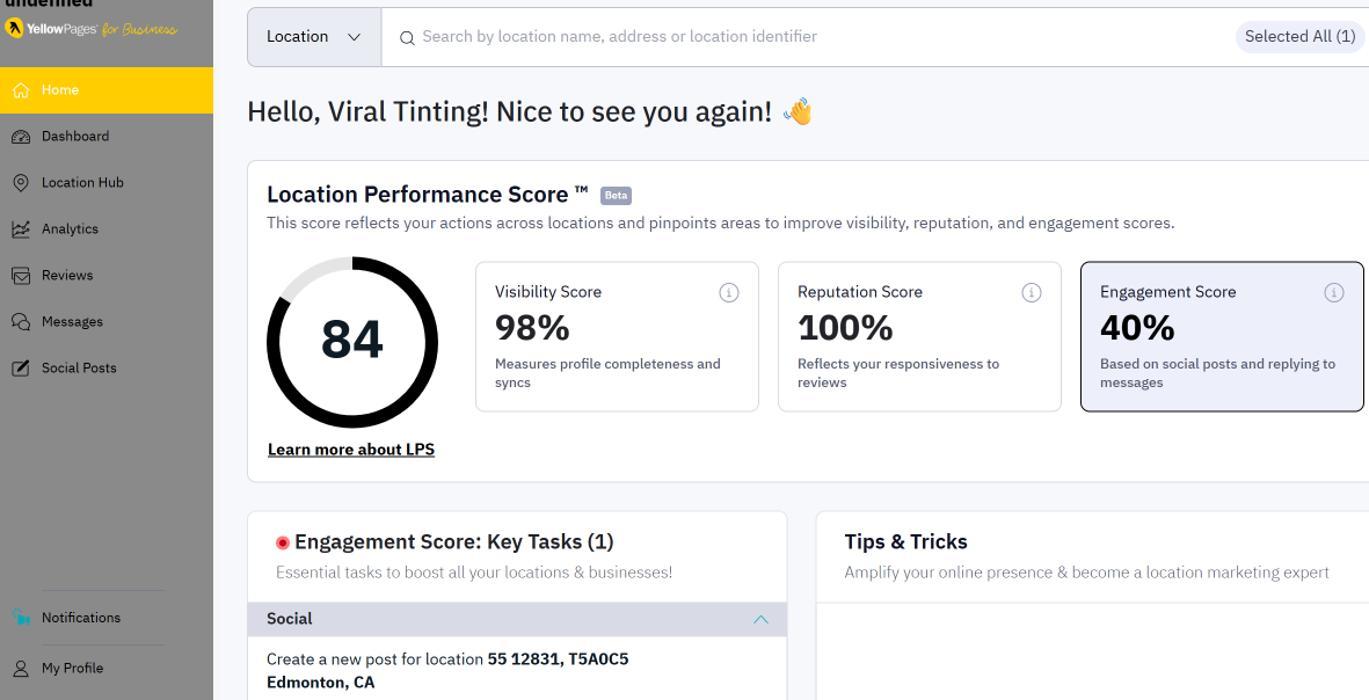1369x700 pixels.
Task: Click the Reputation Score info icon
Action: pos(1031,292)
